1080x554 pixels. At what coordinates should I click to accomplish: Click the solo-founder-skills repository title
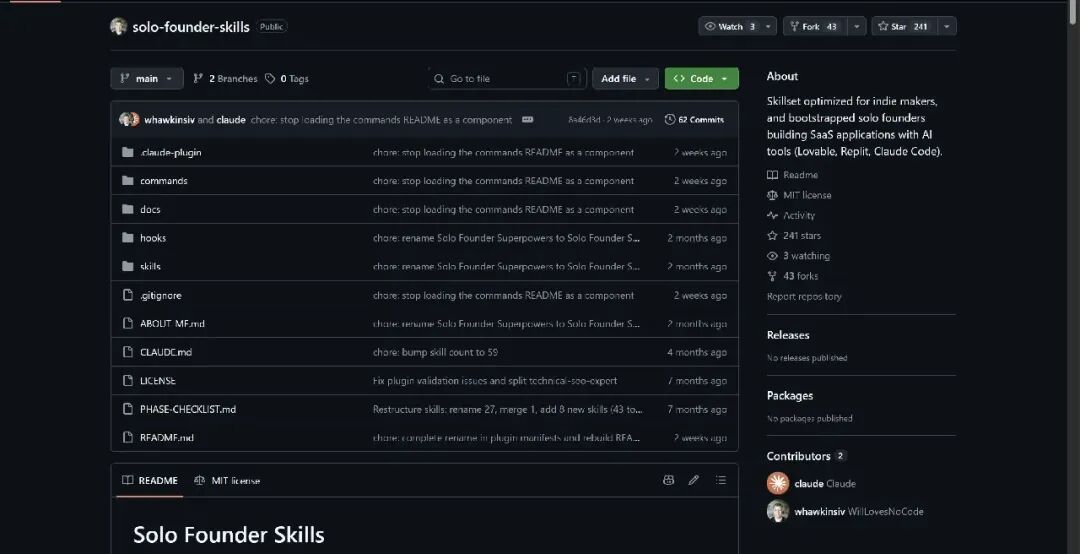tap(191, 27)
